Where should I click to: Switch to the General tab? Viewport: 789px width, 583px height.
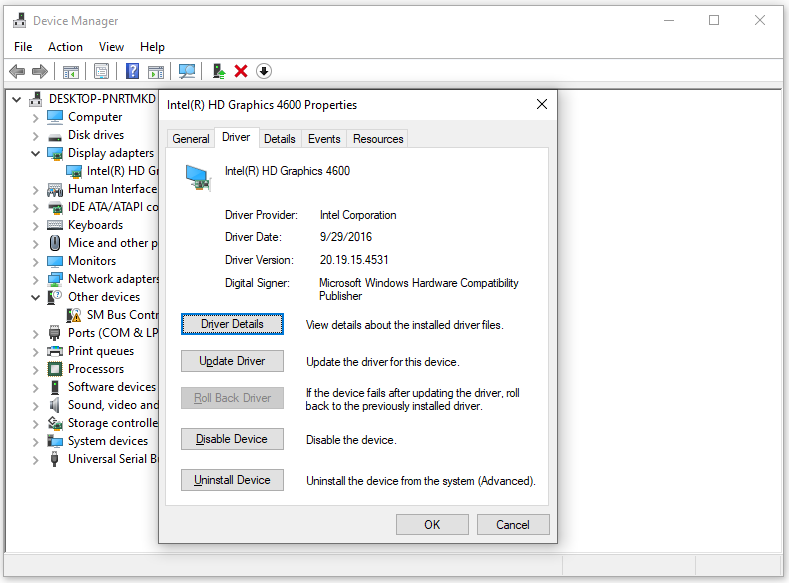pyautogui.click(x=191, y=139)
